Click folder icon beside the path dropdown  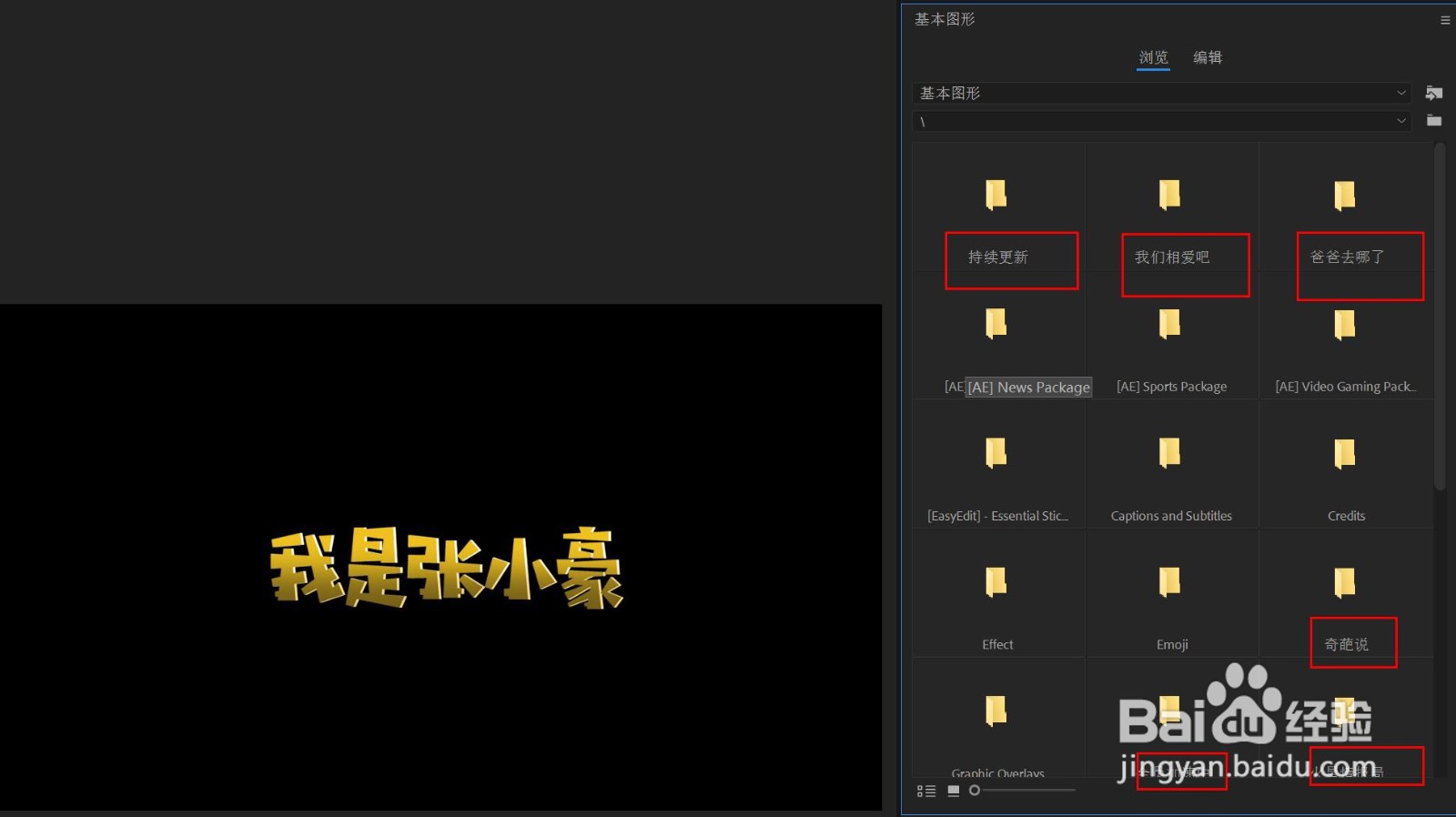coord(1434,120)
